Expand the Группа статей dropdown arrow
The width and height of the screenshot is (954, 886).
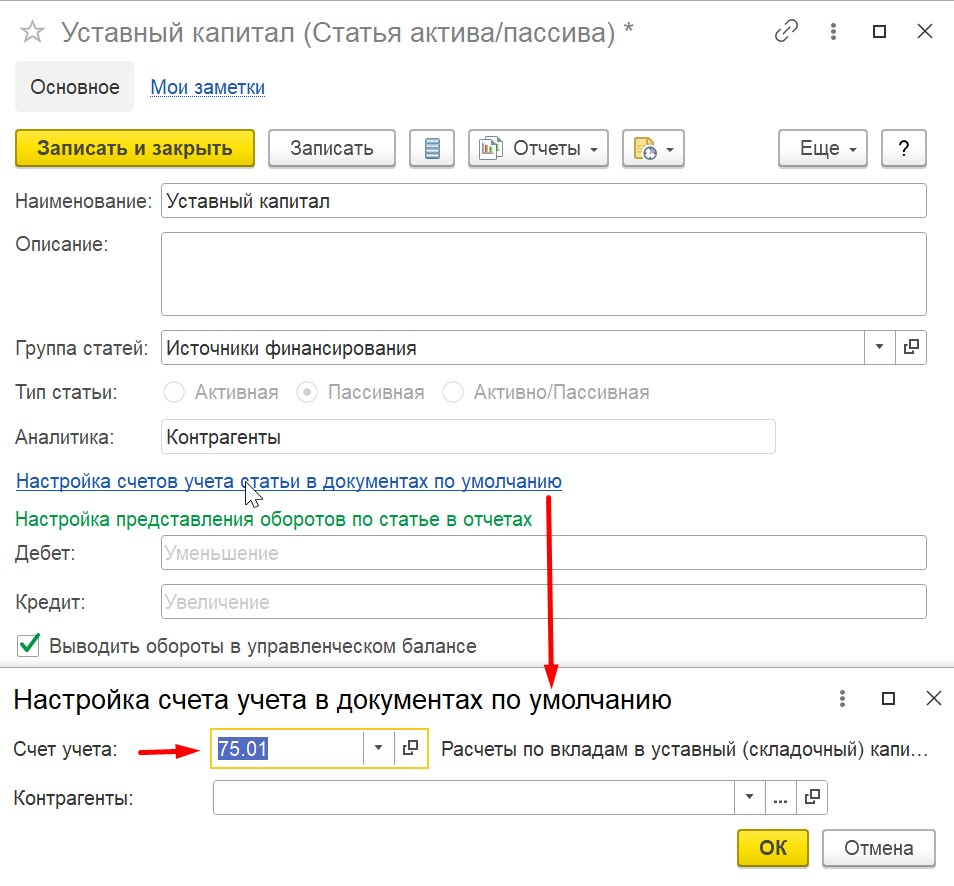coord(879,347)
